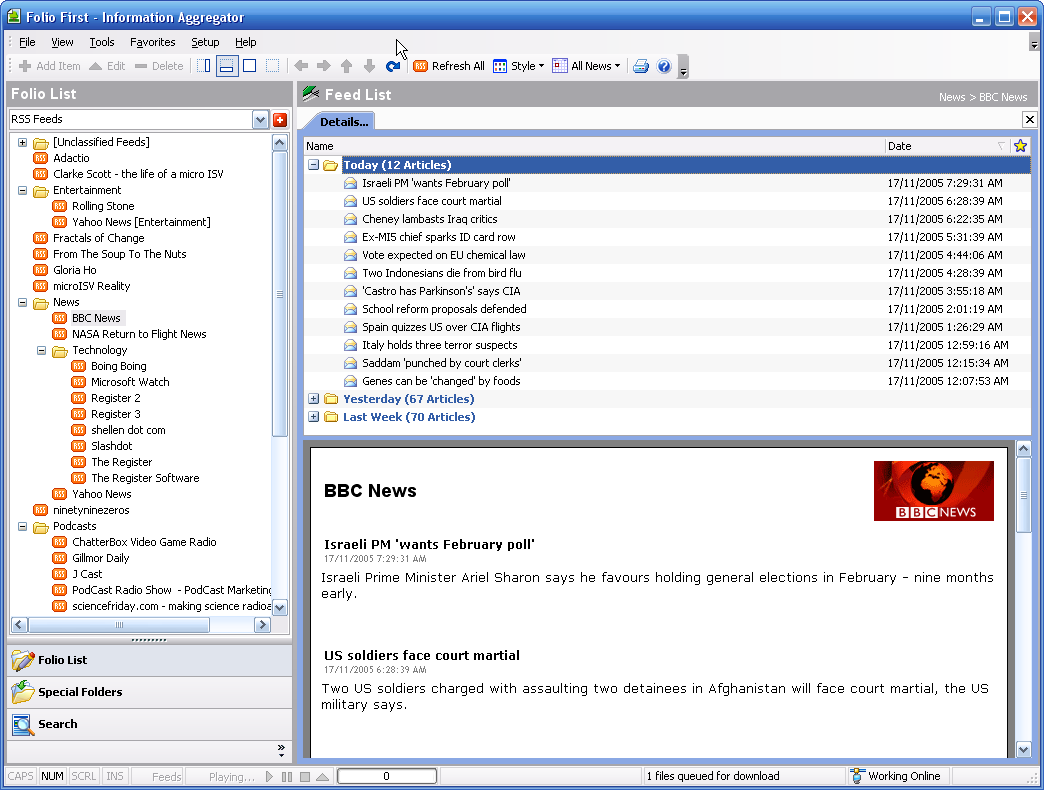Click the up arrow toolbar icon
1044x790 pixels.
click(x=346, y=66)
